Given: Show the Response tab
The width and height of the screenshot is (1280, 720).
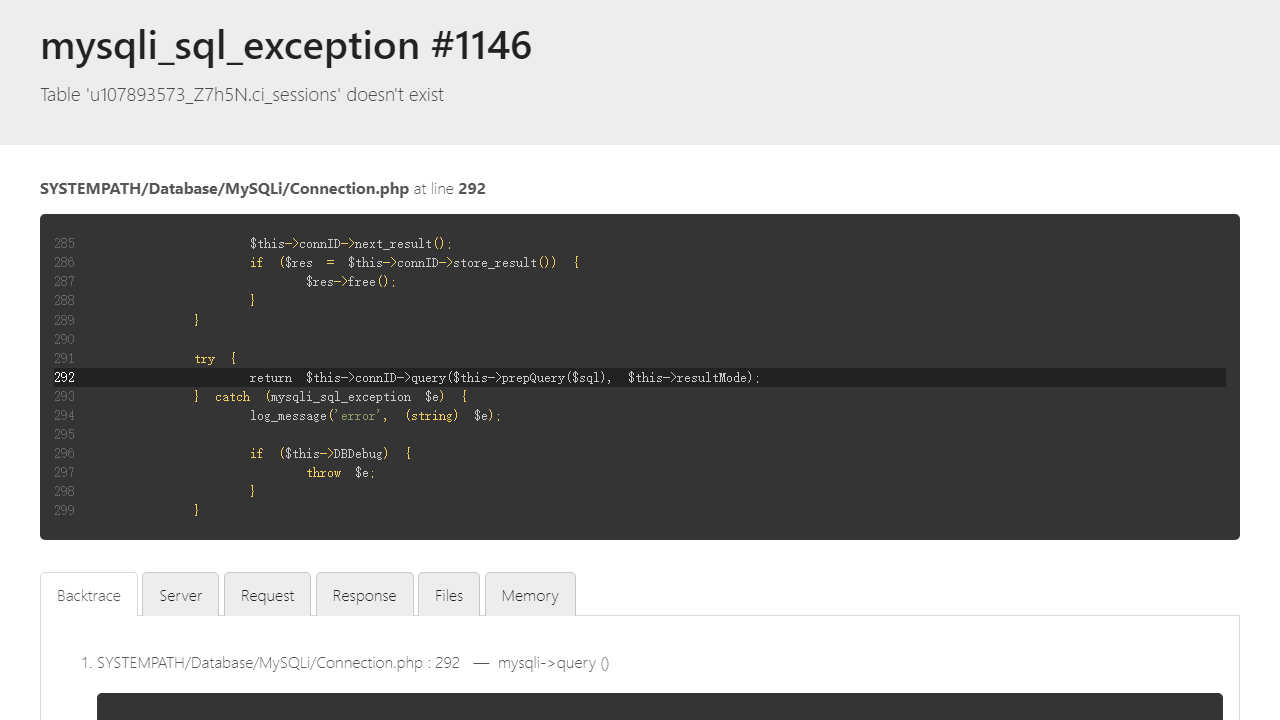Looking at the screenshot, I should [x=364, y=595].
